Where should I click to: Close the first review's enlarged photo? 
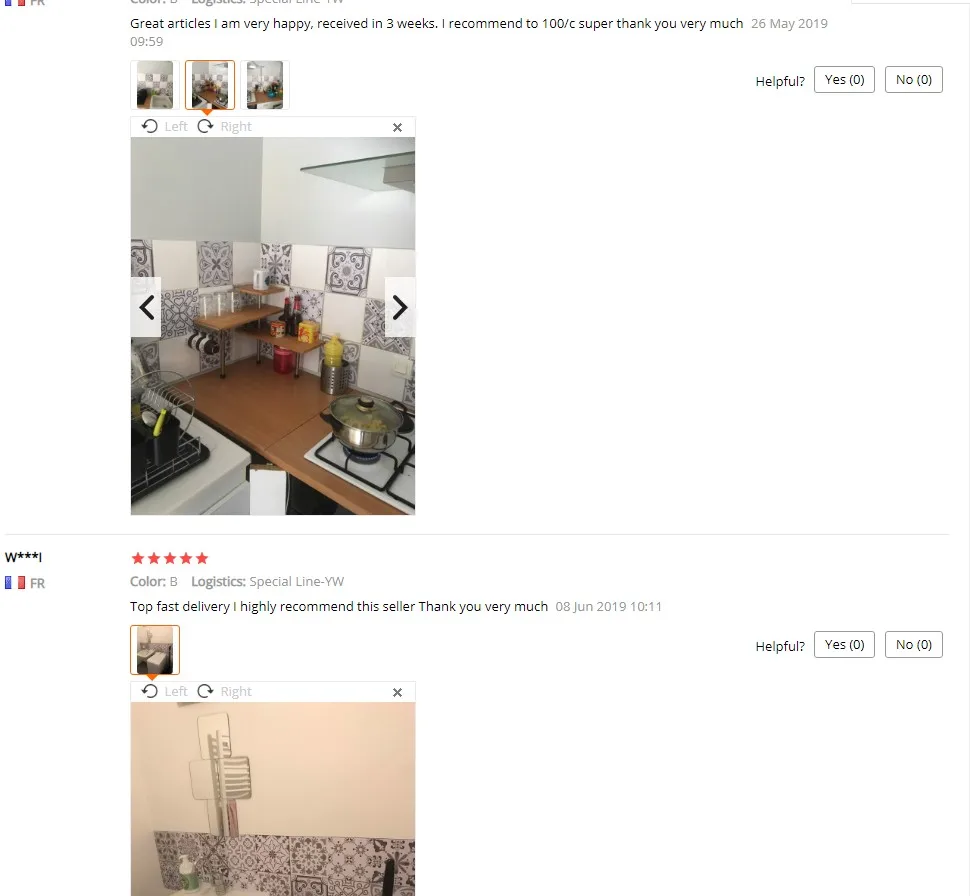tap(397, 127)
